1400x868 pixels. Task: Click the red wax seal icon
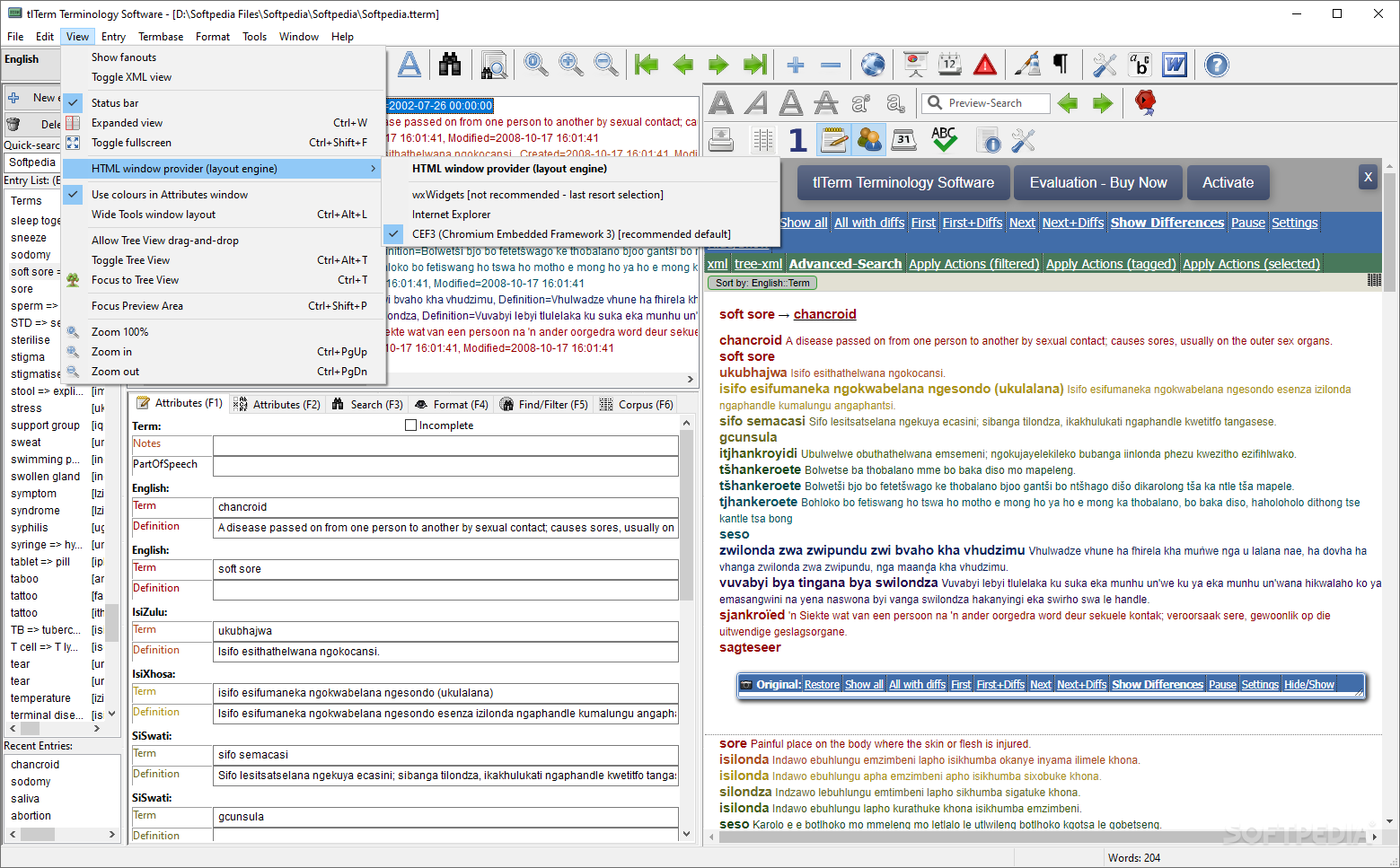[1145, 102]
